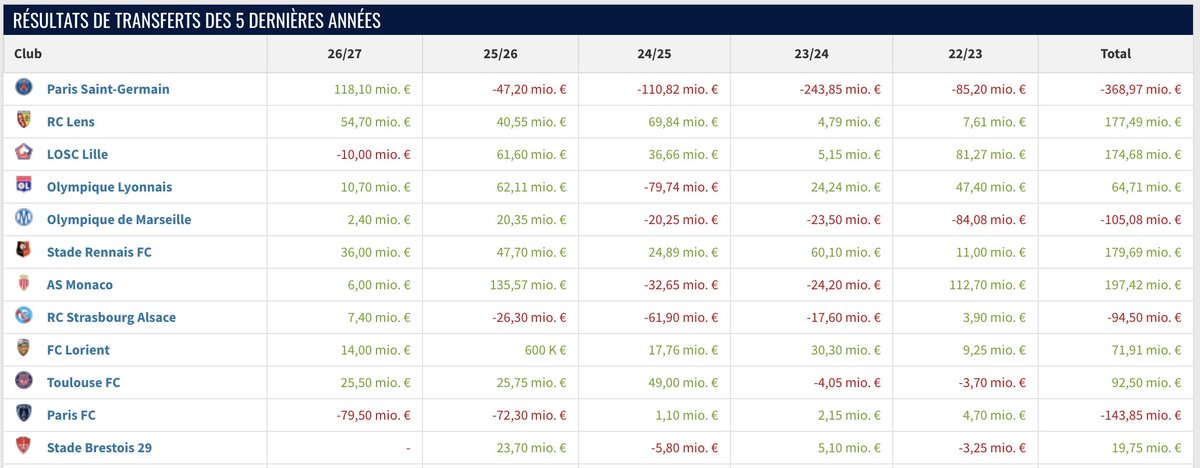This screenshot has width=1200, height=468.
Task: Open the RC Strasbourg Alsace club link
Action: coord(111,318)
